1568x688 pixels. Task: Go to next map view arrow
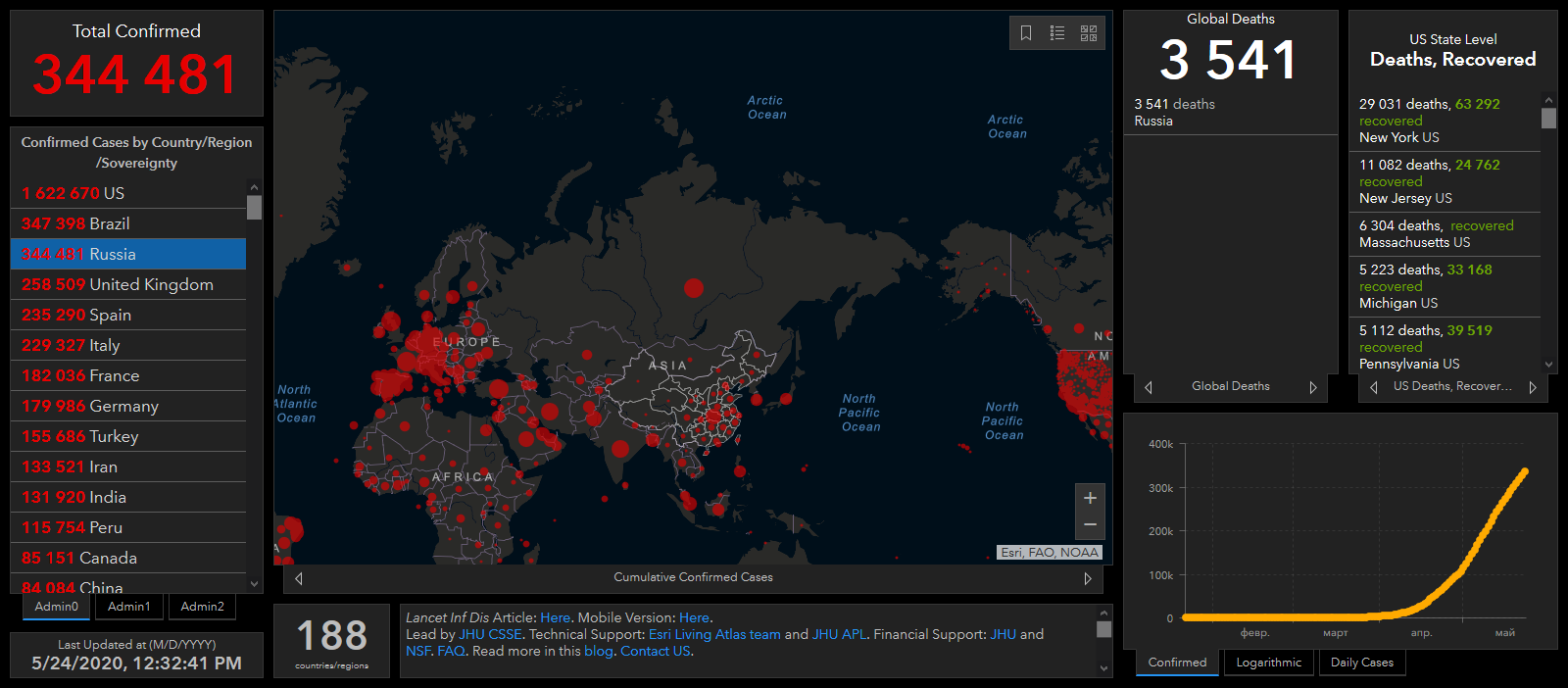click(x=1088, y=578)
